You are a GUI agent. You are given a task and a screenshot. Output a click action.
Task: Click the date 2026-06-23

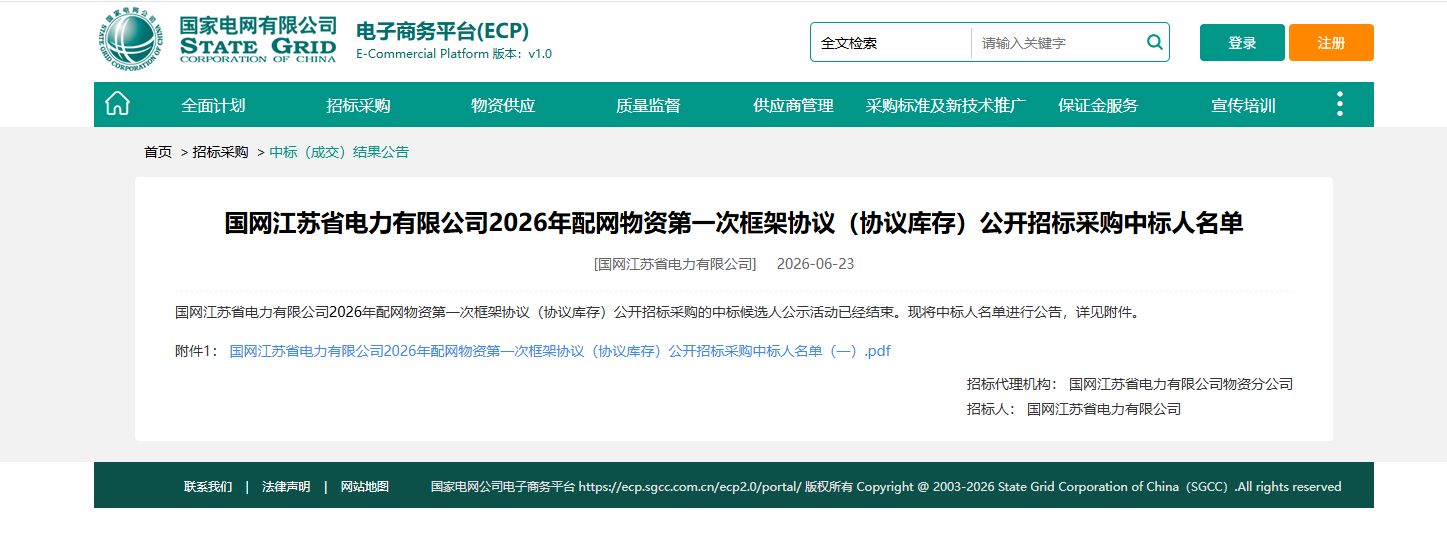click(815, 264)
